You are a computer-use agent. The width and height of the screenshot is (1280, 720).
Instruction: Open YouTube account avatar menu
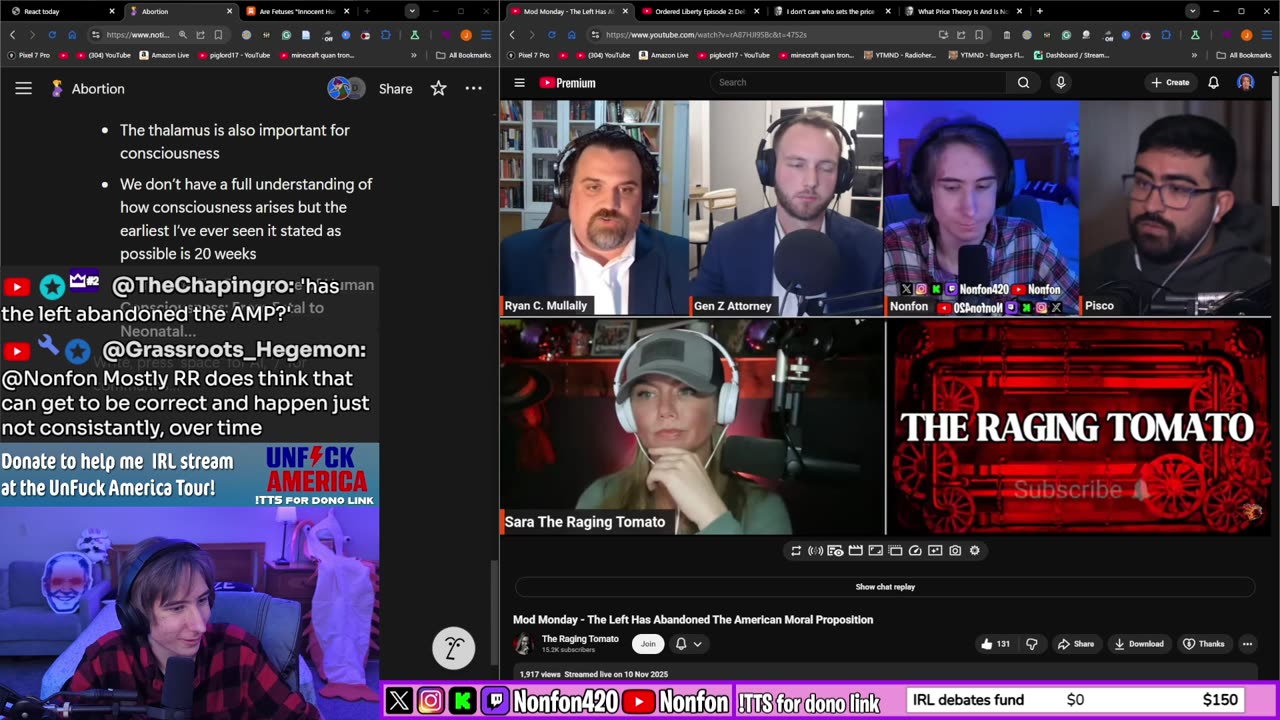1245,82
